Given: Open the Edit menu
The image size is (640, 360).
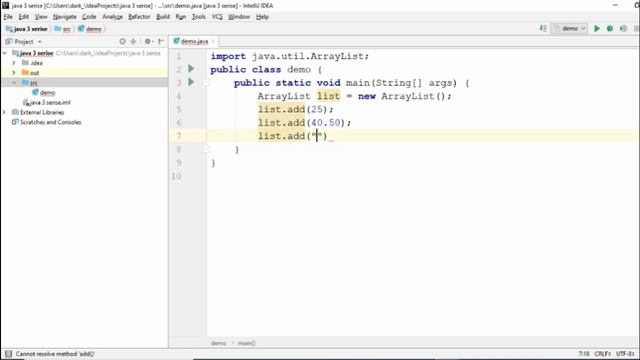Looking at the screenshot, I should [24, 17].
